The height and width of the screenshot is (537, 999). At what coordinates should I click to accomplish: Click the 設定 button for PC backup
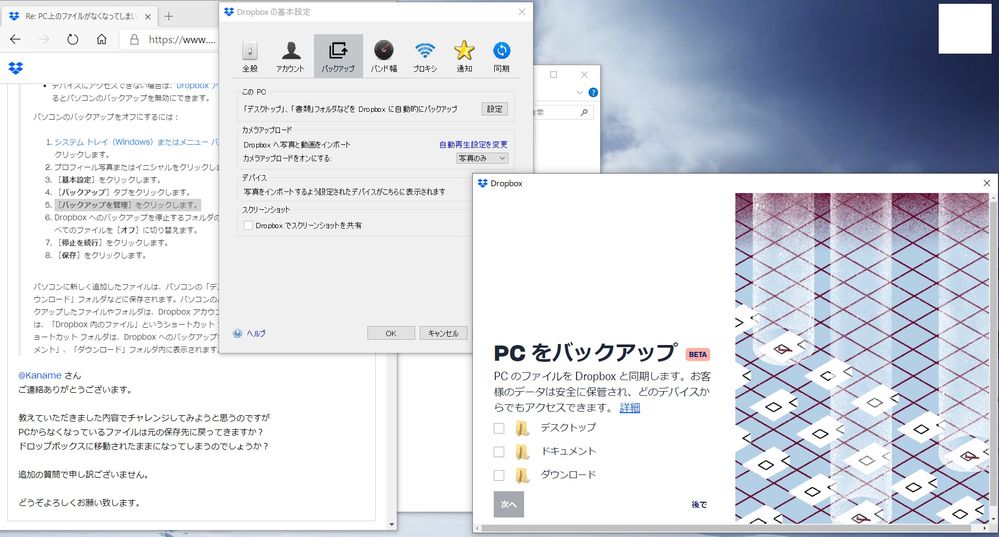point(495,108)
